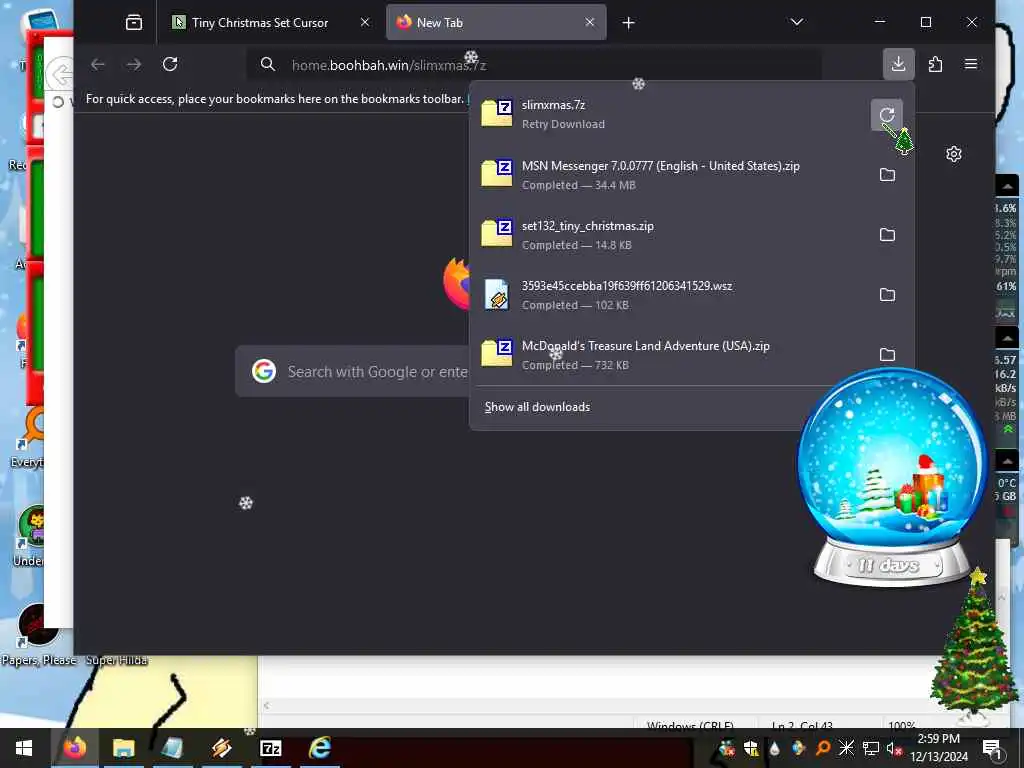This screenshot has height=768, width=1024.
Task: Open Firefox View button left of the tabs
Action: click(x=134, y=23)
